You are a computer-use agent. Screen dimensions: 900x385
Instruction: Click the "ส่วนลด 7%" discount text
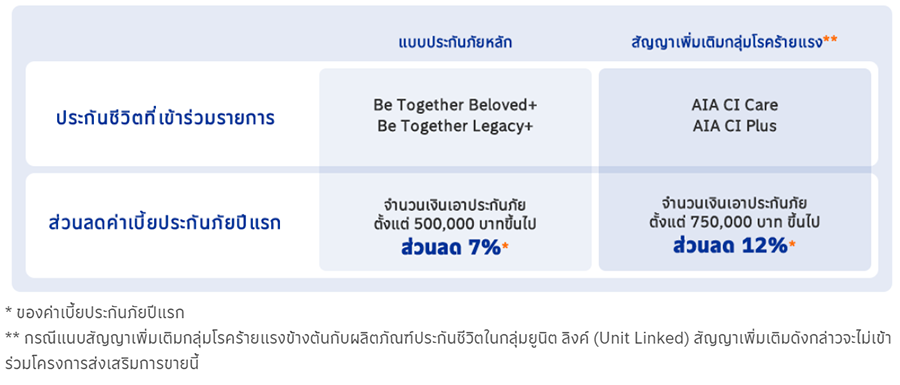point(451,248)
